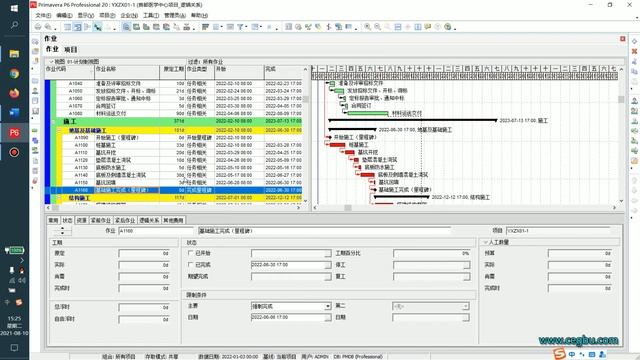
Task: Open the 工具 menu
Action: 151,16
